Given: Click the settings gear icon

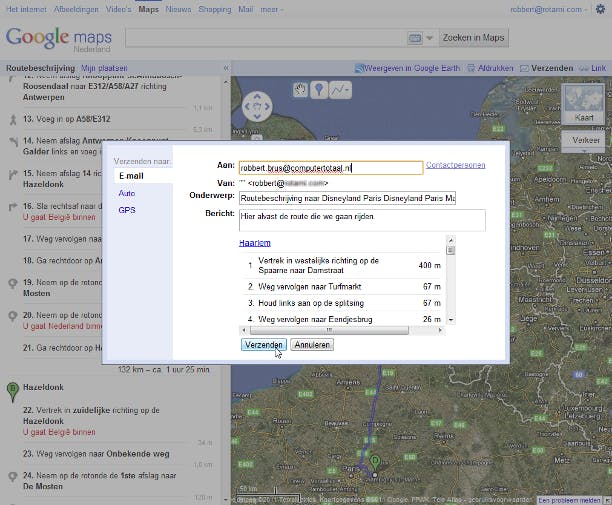Looking at the screenshot, I should [x=599, y=9].
